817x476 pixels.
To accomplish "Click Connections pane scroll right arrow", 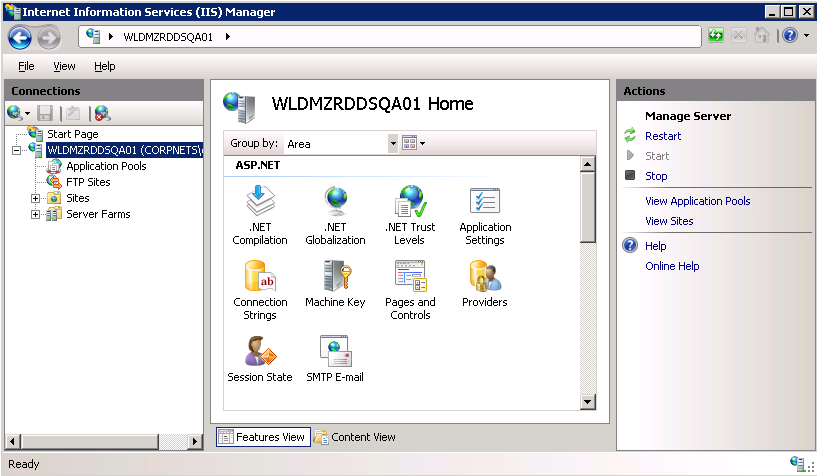I will click(x=195, y=442).
